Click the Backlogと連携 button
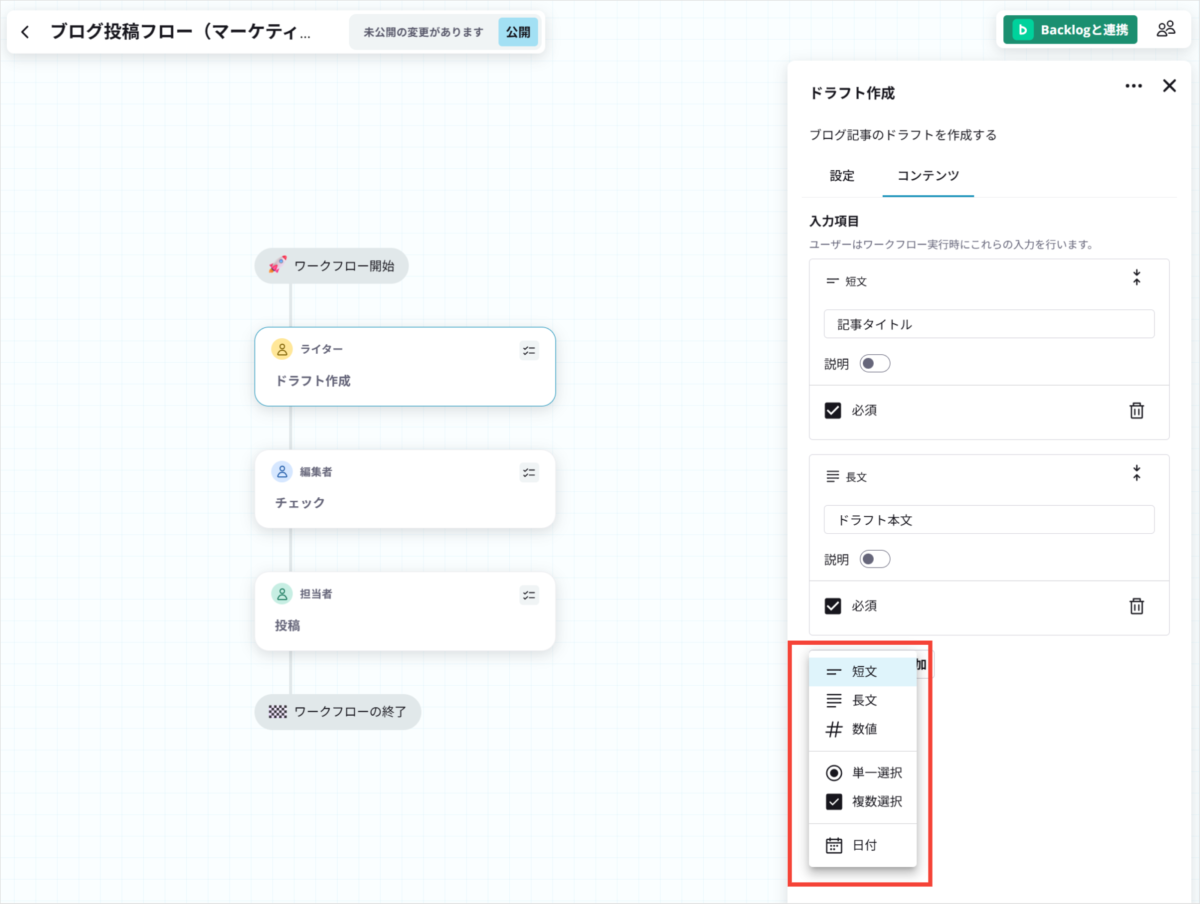The height and width of the screenshot is (904, 1200). [1070, 30]
